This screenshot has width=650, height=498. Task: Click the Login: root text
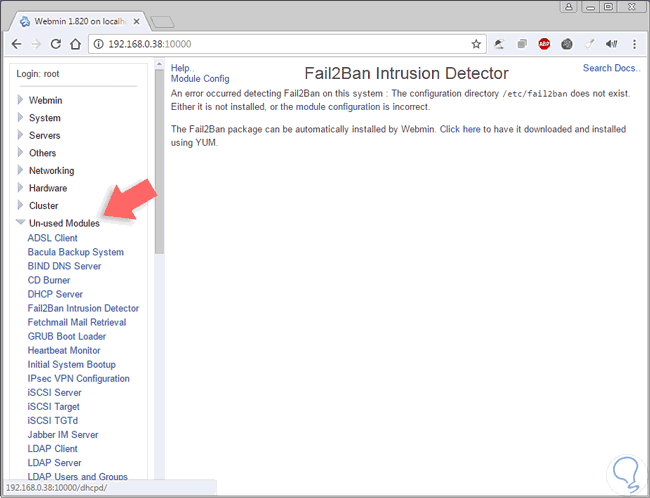[38, 74]
